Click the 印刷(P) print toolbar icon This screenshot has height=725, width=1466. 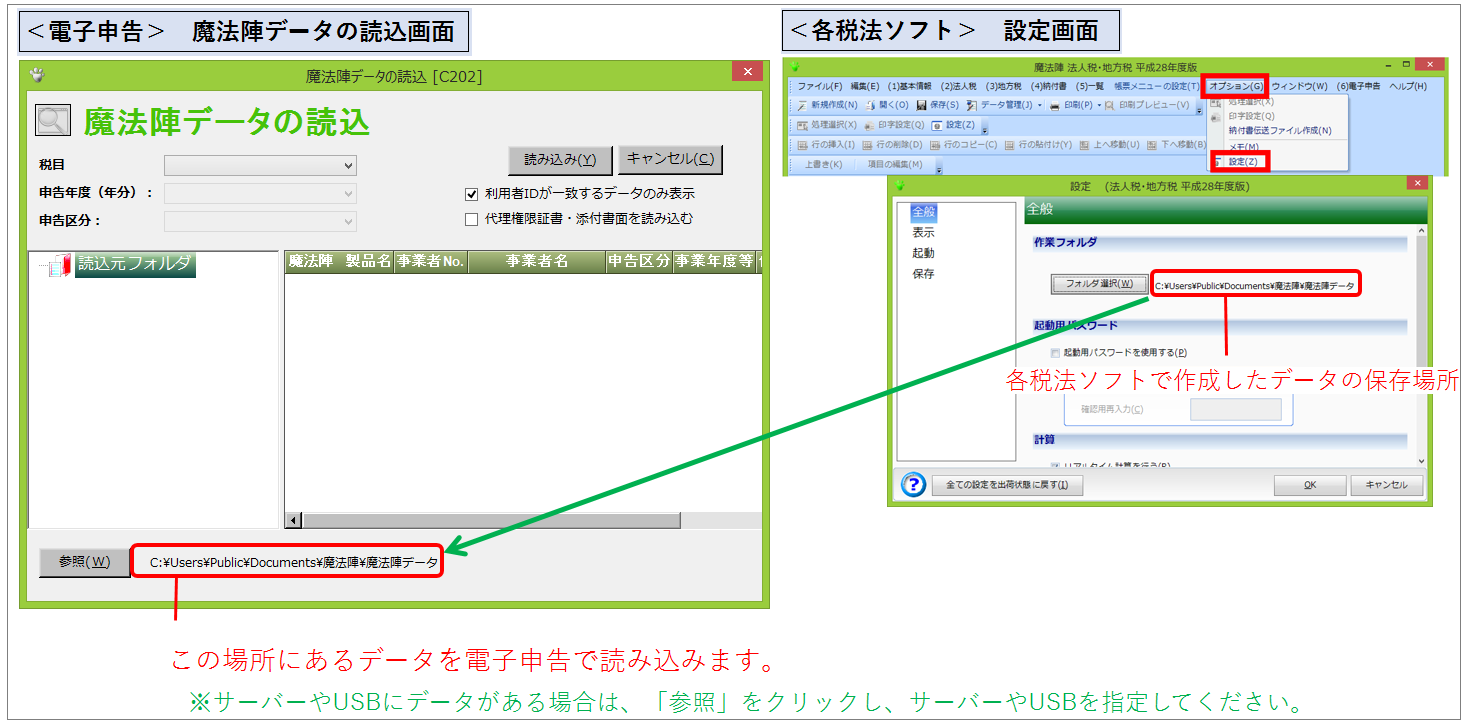(1055, 105)
